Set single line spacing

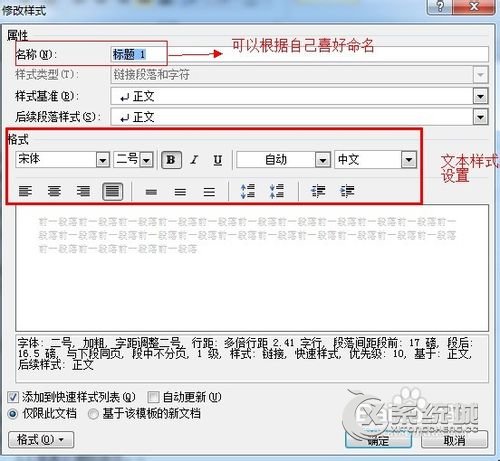pos(151,192)
